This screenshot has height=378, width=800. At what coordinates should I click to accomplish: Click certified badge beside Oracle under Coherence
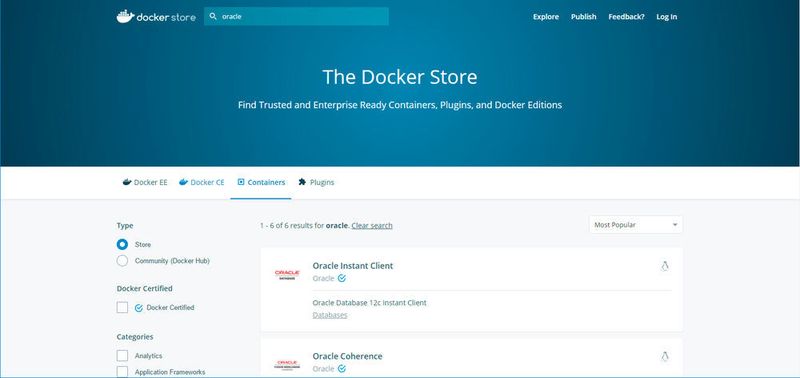342,369
